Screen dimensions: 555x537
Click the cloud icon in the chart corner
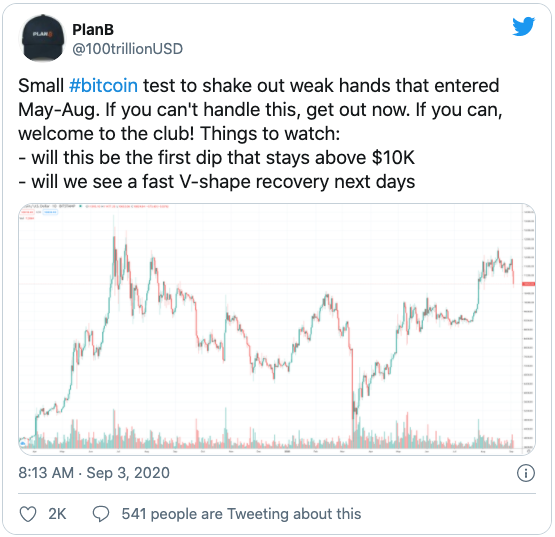(x=23, y=443)
